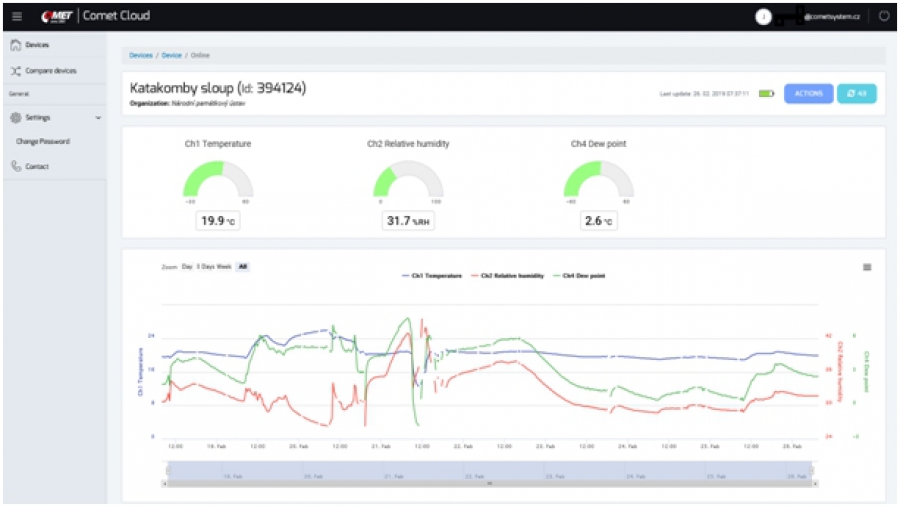Click the All refresh button
Viewport: 900px width, 507px height.
857,93
